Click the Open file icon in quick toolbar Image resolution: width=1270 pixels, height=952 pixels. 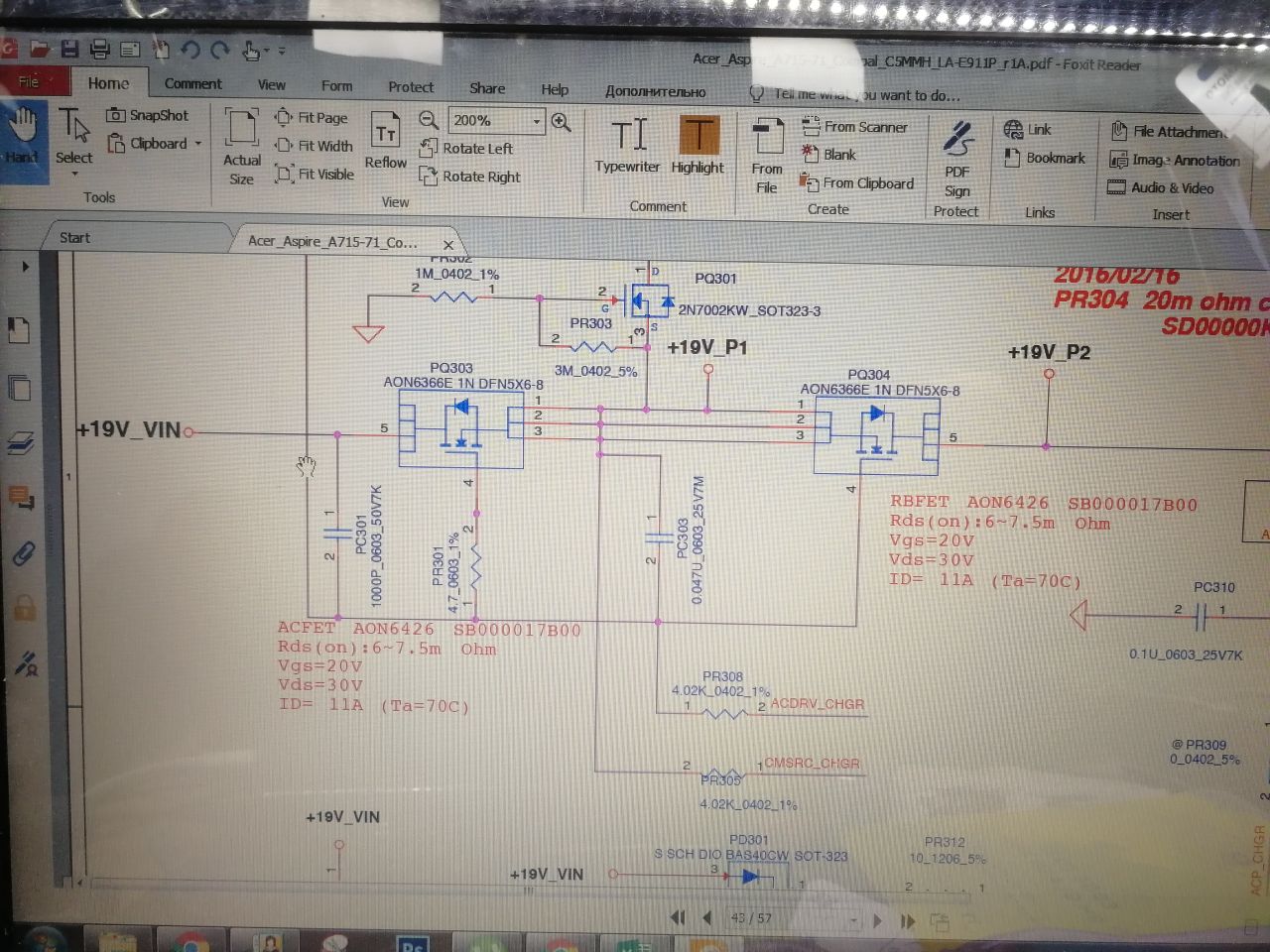40,47
